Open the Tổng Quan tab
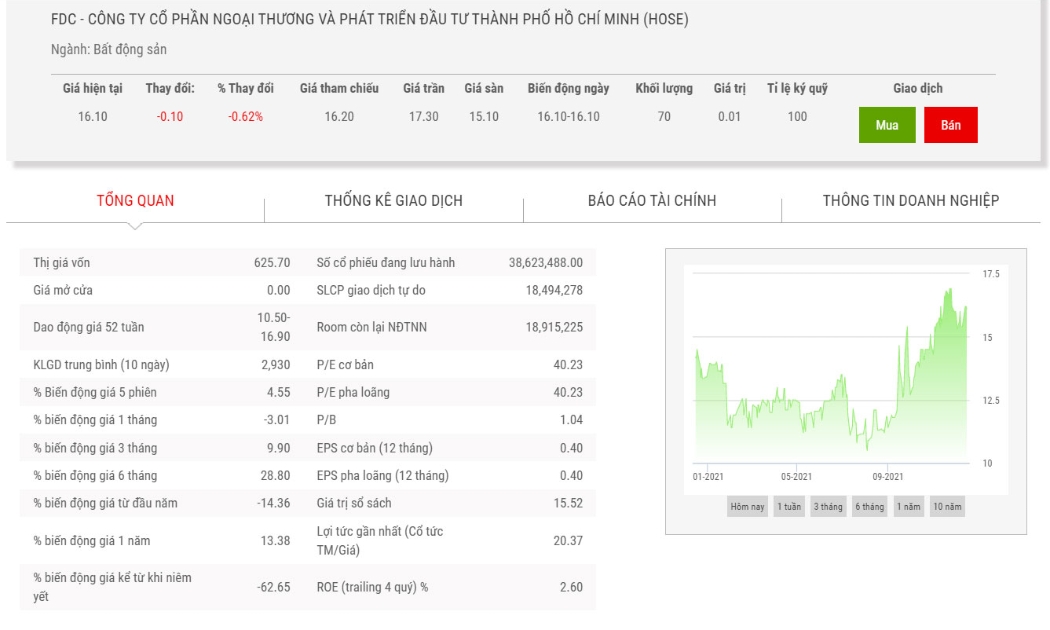This screenshot has height=630, width=1050. (135, 201)
